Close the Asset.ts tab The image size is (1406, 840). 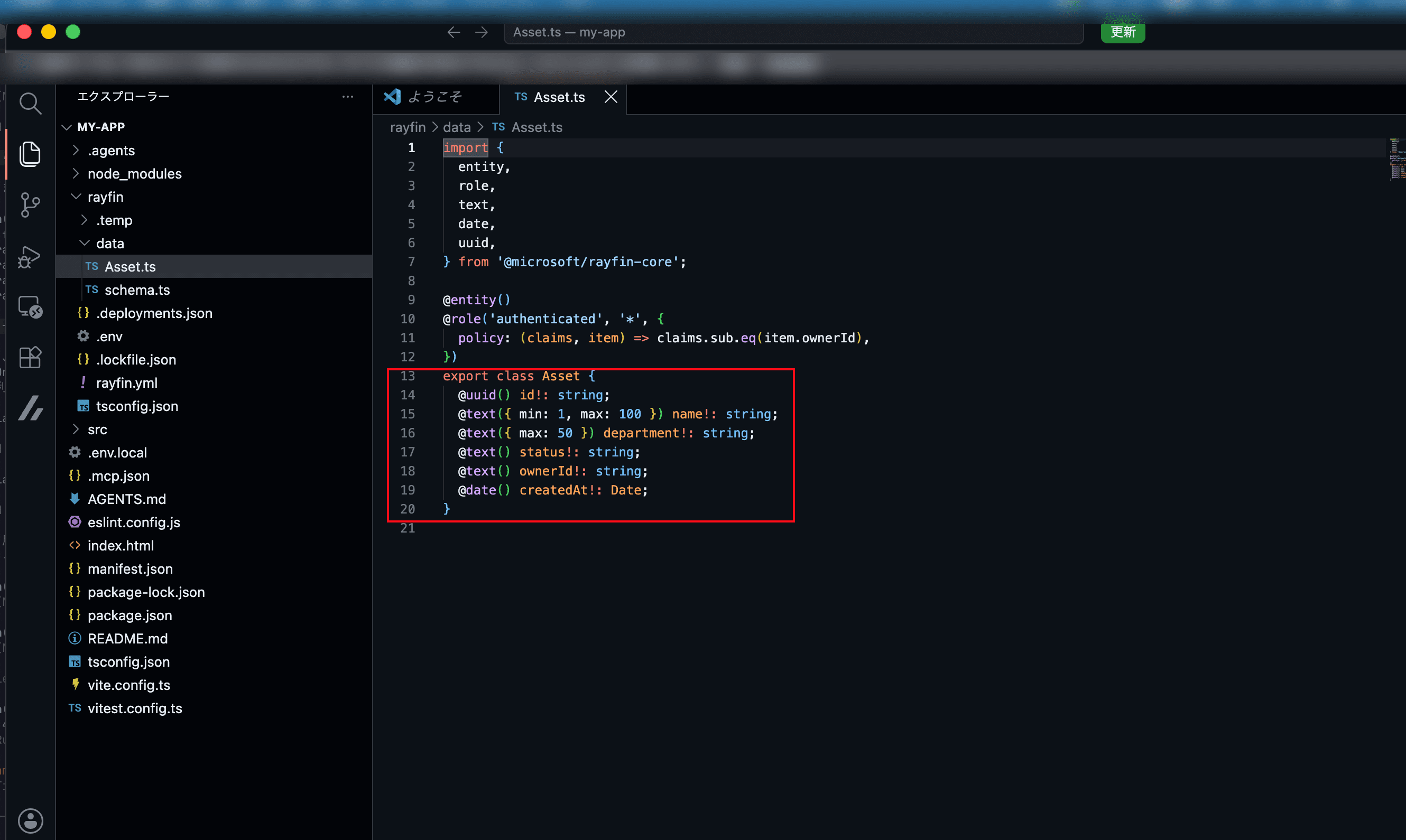coord(610,97)
